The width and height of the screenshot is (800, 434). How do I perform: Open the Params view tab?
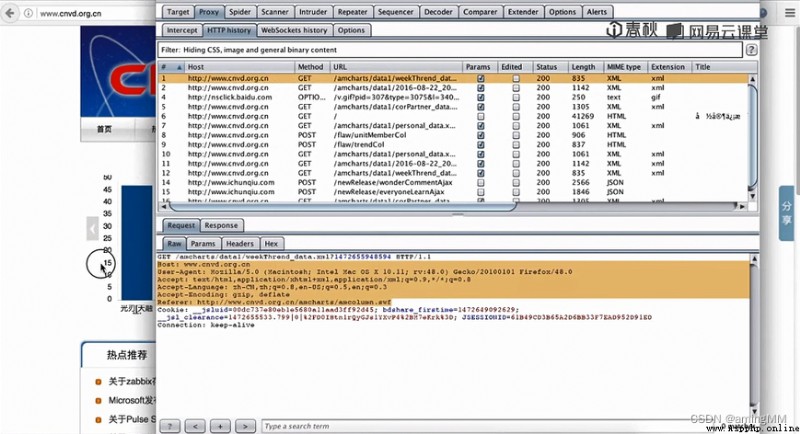point(203,244)
